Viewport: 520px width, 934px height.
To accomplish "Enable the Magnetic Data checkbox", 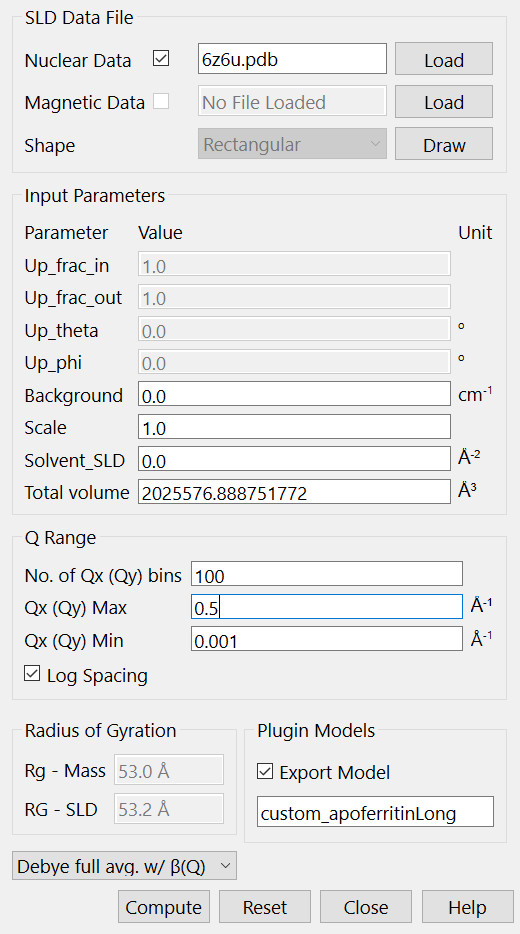I will [161, 101].
